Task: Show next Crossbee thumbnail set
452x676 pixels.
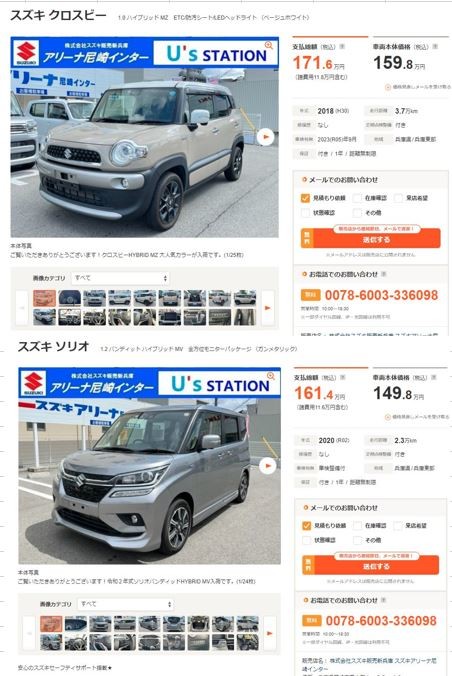Action: [267, 308]
